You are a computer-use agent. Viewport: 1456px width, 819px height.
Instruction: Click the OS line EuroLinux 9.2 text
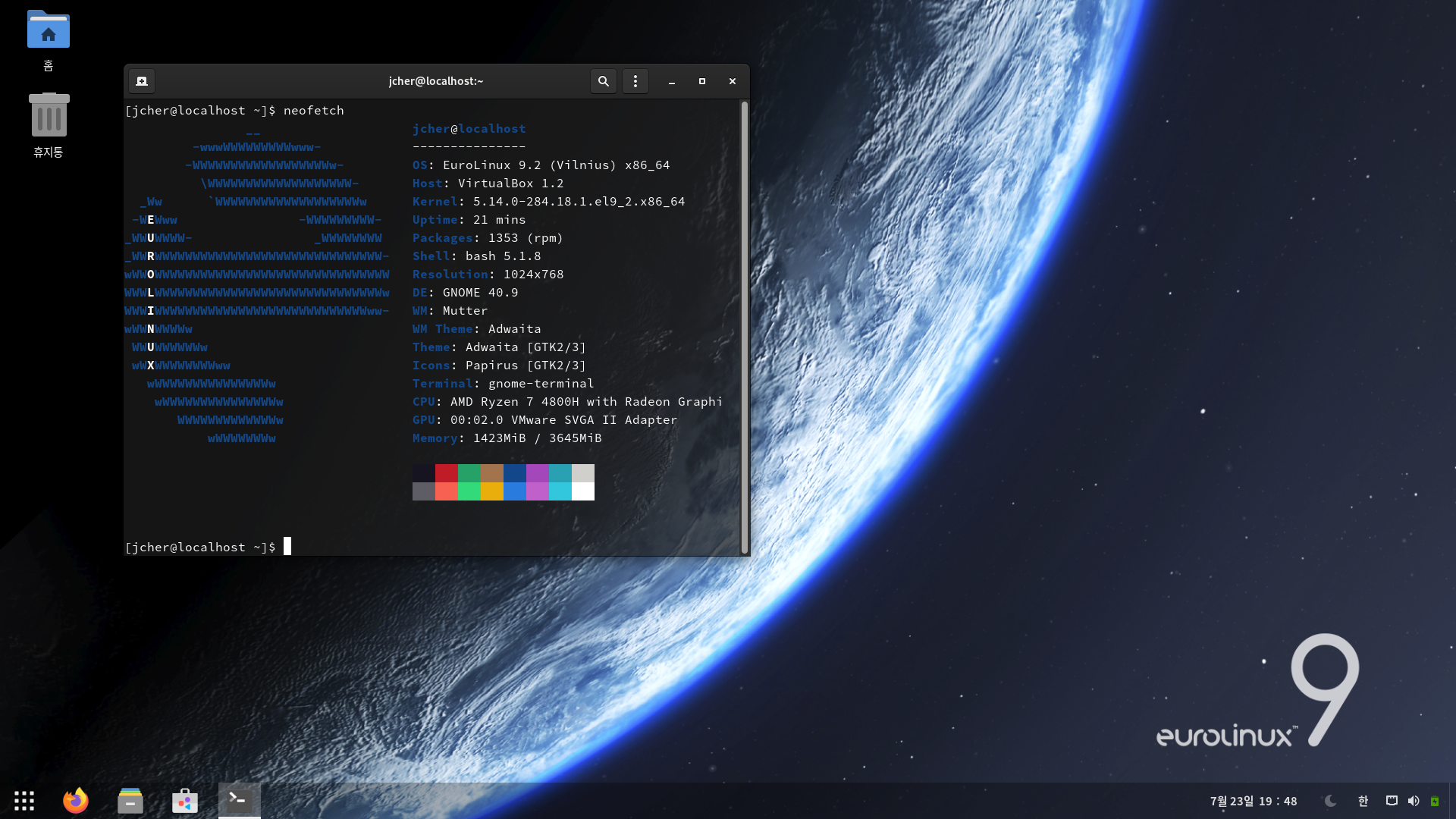[541, 165]
